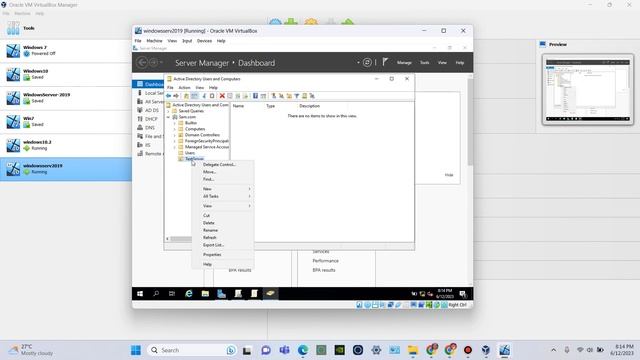Viewport: 640px width, 360px height.
Task: Expand Managed Service Accounts tree node
Action: [x=175, y=147]
